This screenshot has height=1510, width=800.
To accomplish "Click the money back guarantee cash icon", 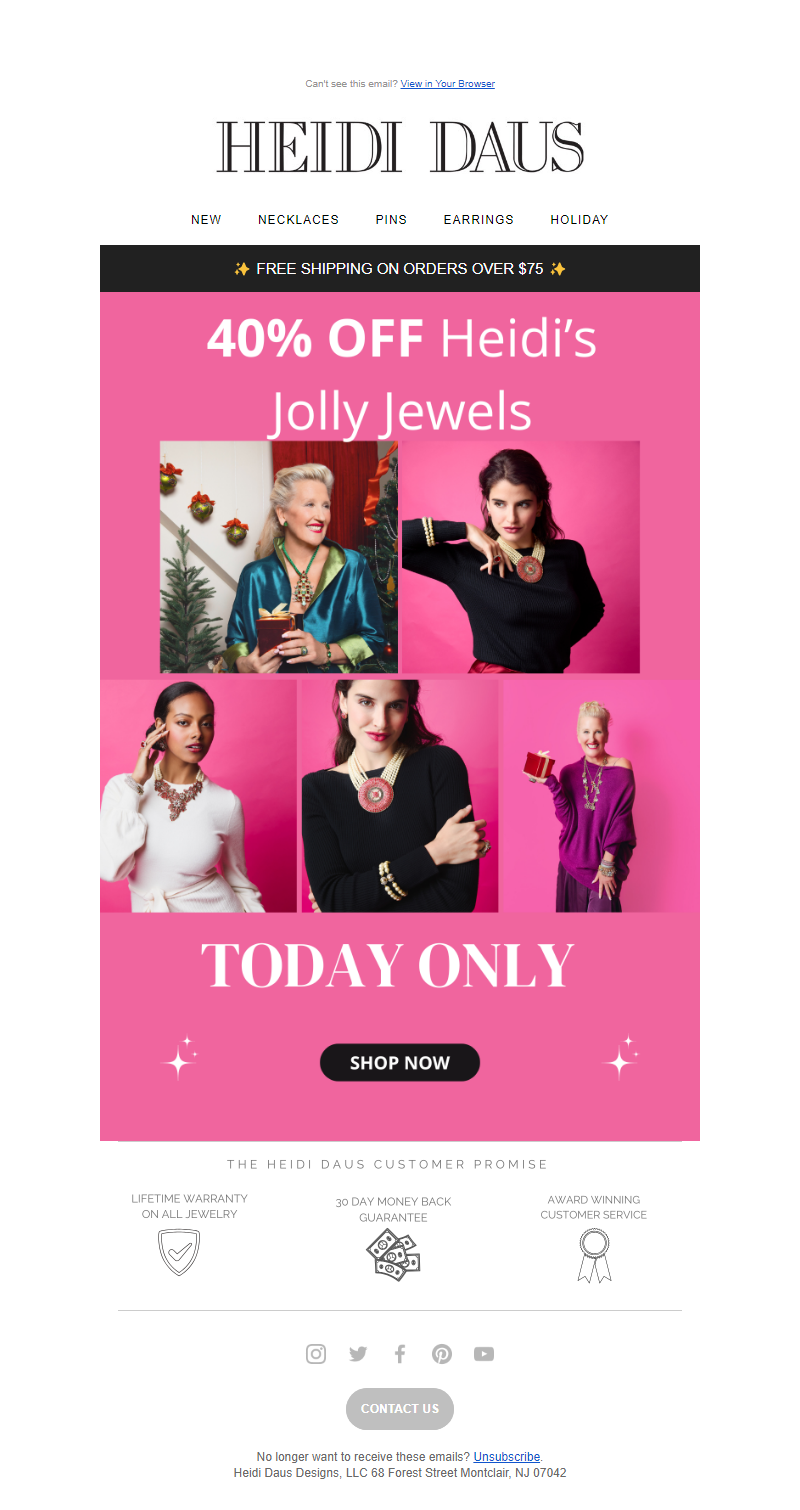I will click(x=393, y=1253).
